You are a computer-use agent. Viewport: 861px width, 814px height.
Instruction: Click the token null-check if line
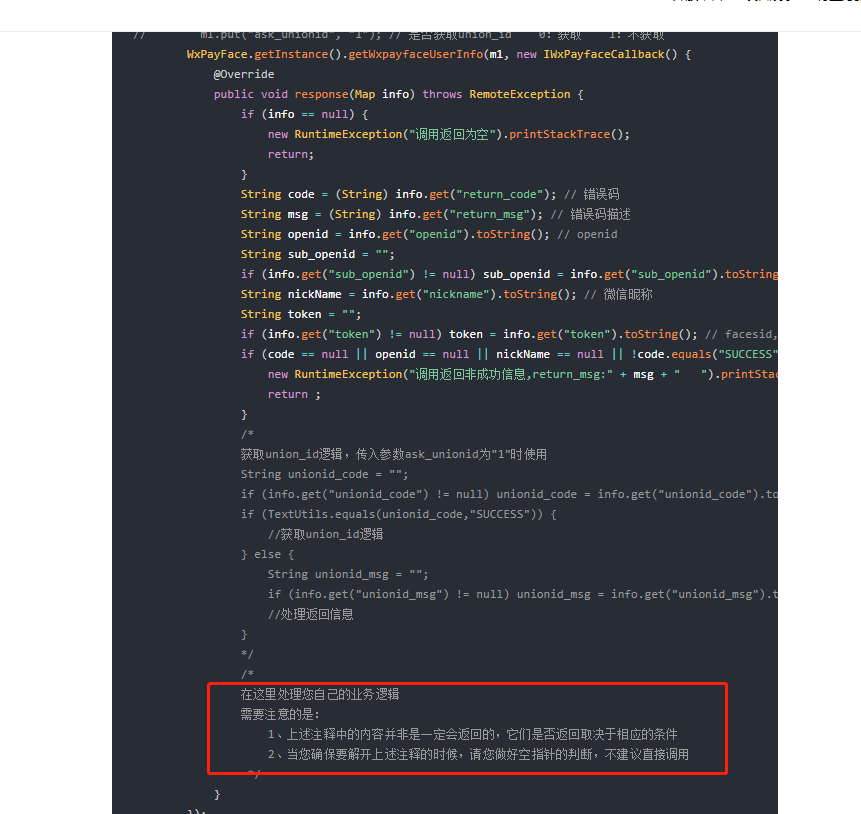pyautogui.click(x=509, y=334)
